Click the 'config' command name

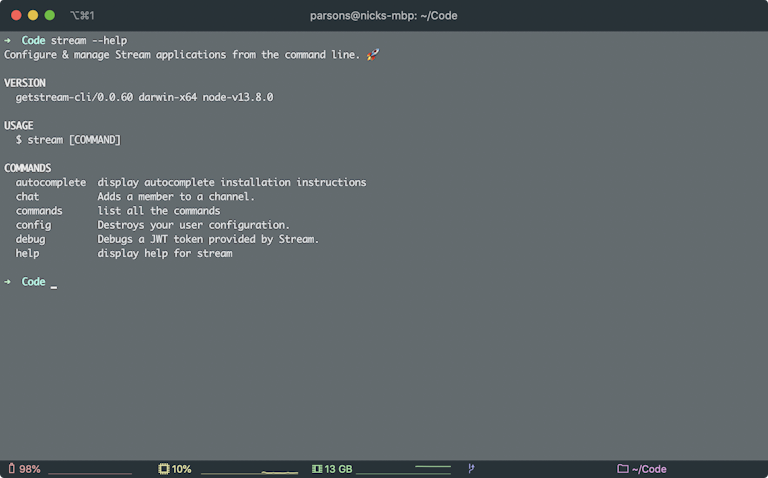point(33,225)
